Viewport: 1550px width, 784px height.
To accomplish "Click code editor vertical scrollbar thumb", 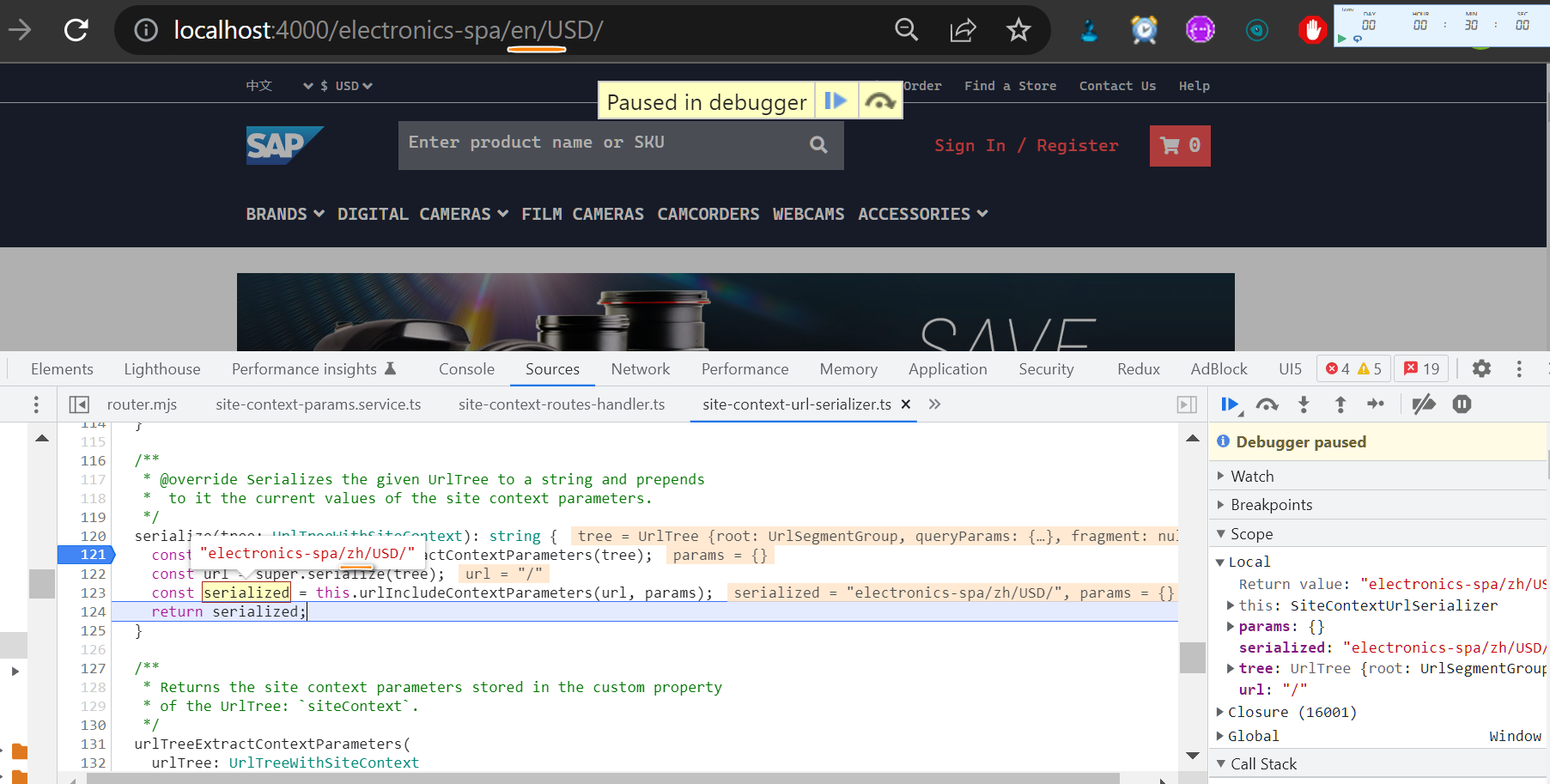I will [x=1192, y=658].
